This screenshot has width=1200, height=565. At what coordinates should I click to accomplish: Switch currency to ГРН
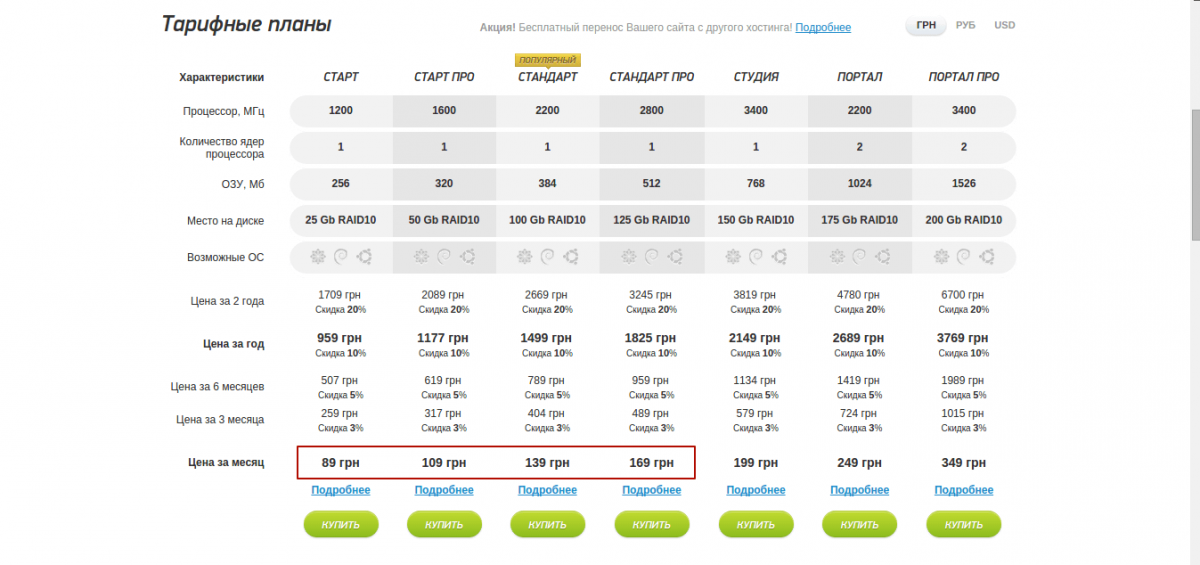[926, 25]
